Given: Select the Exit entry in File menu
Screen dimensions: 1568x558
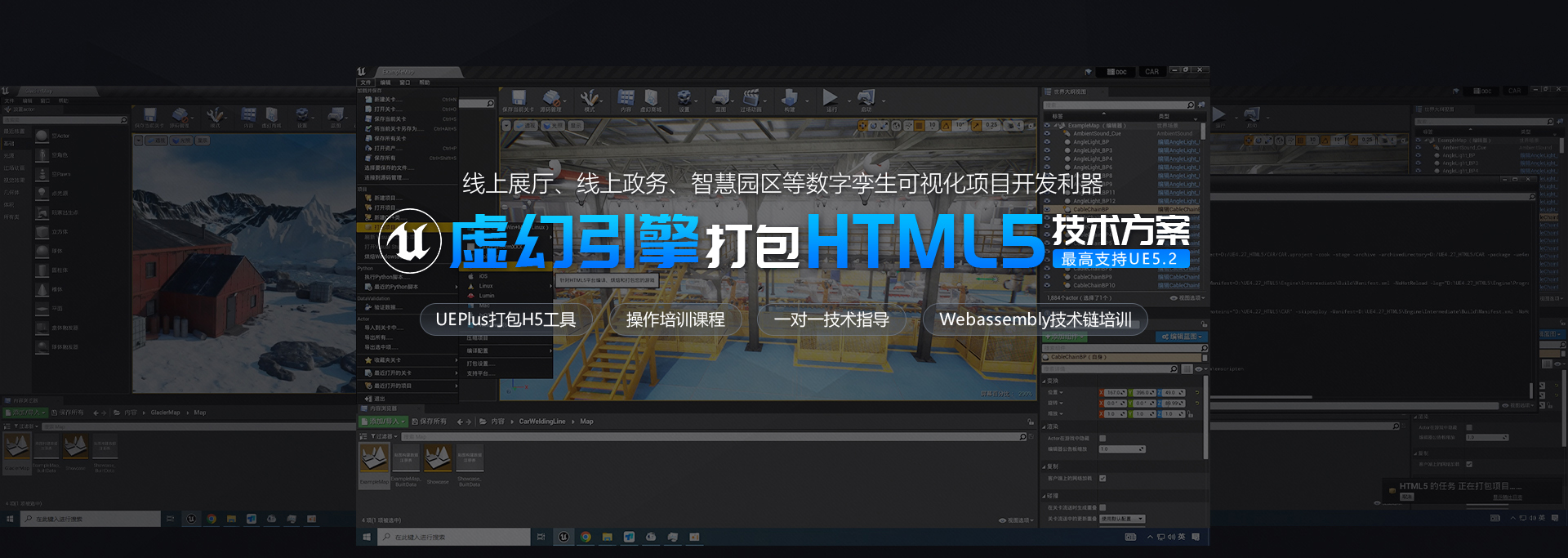Looking at the screenshot, I should click(379, 400).
